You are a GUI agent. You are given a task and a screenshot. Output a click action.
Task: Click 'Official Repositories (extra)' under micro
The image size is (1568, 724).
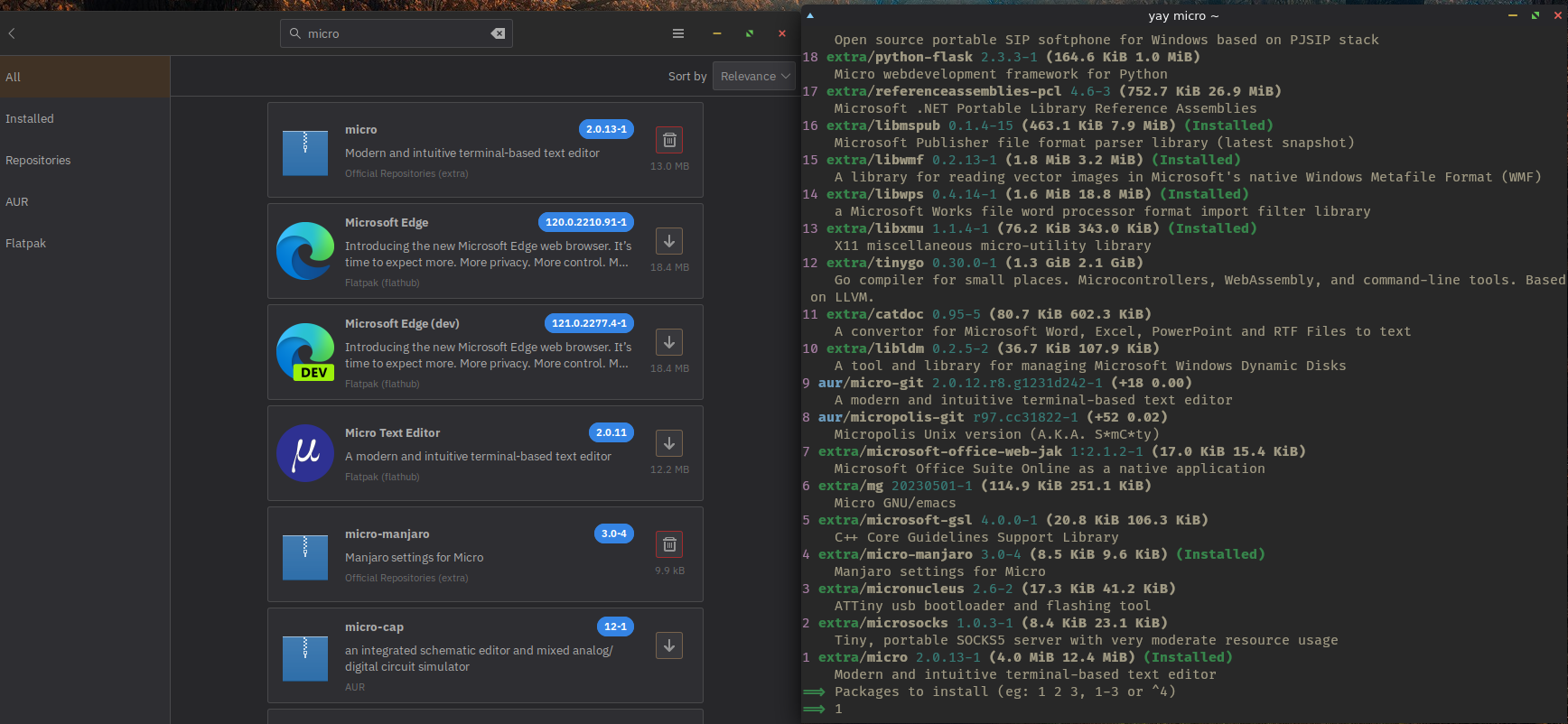coord(406,173)
